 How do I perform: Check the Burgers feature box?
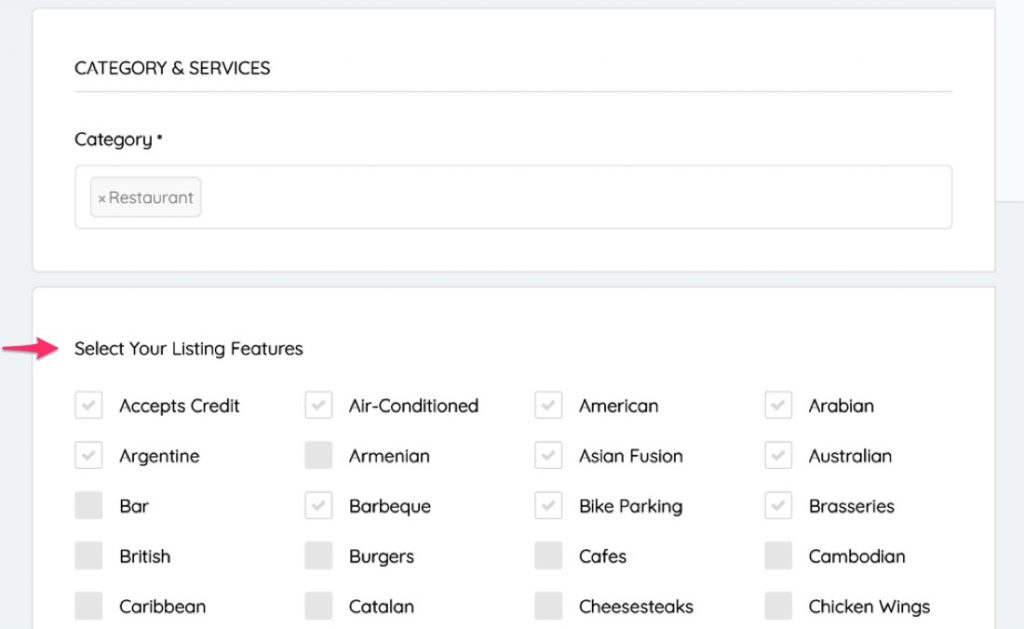[x=318, y=556]
